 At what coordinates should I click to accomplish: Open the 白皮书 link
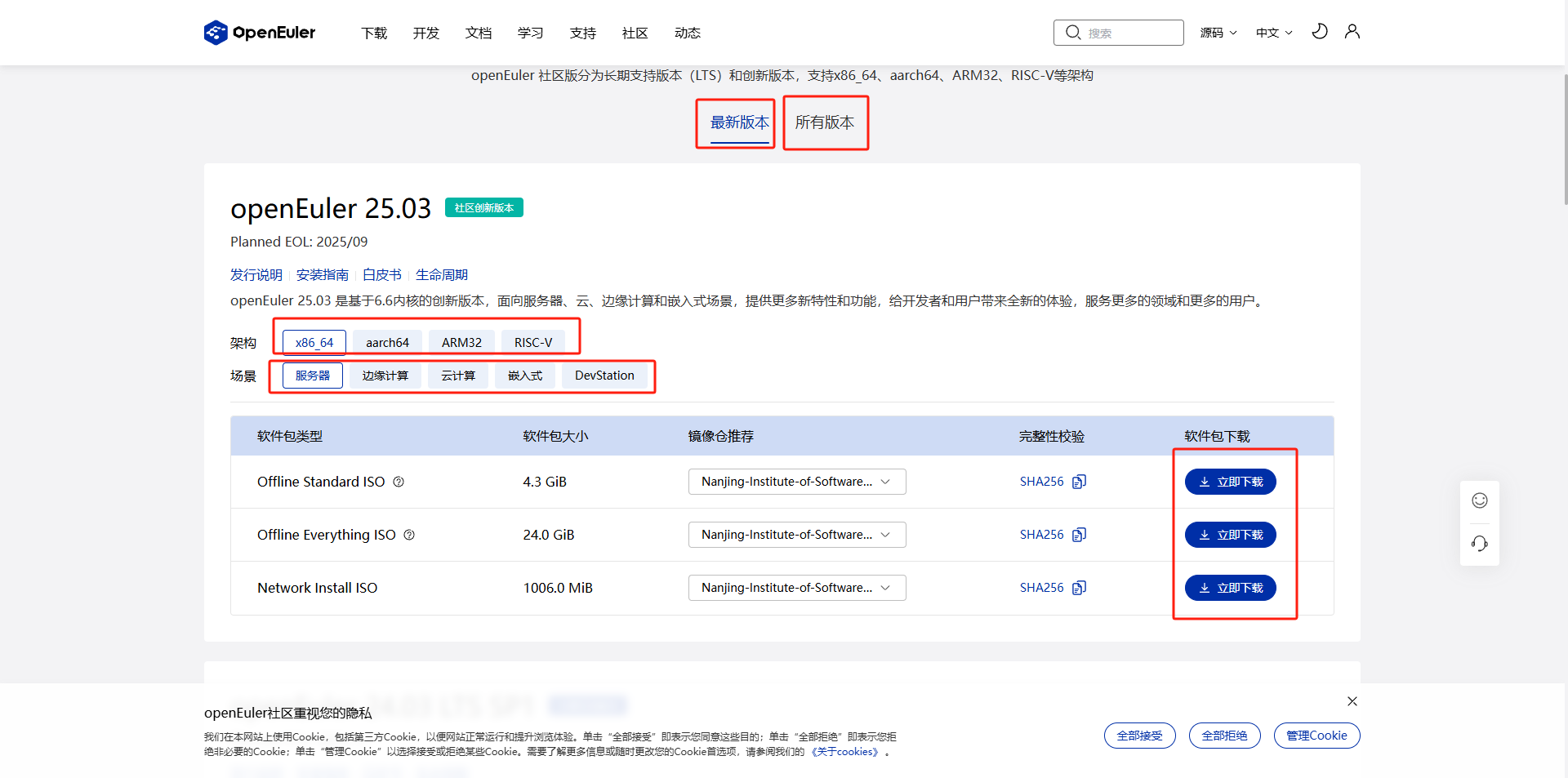pyautogui.click(x=382, y=275)
